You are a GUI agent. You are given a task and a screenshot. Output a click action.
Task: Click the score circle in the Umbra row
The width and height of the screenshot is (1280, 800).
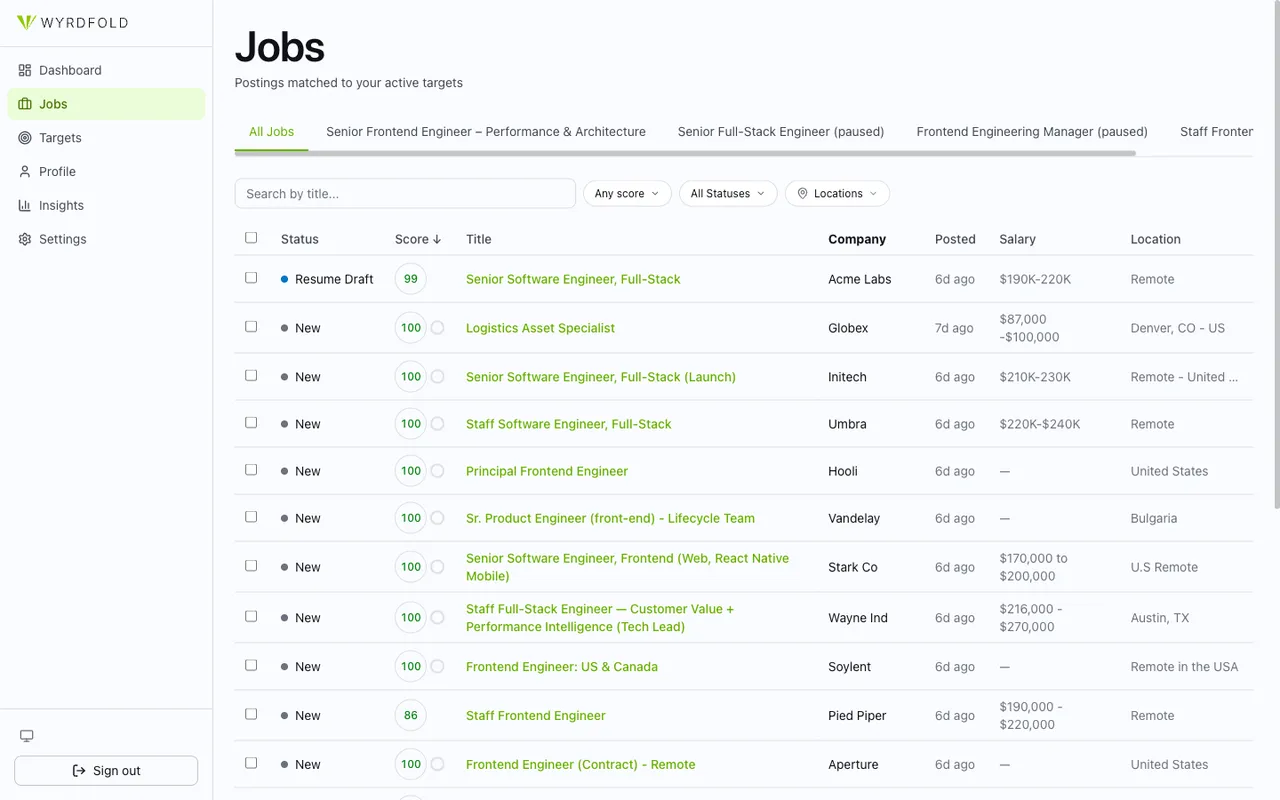(x=437, y=424)
